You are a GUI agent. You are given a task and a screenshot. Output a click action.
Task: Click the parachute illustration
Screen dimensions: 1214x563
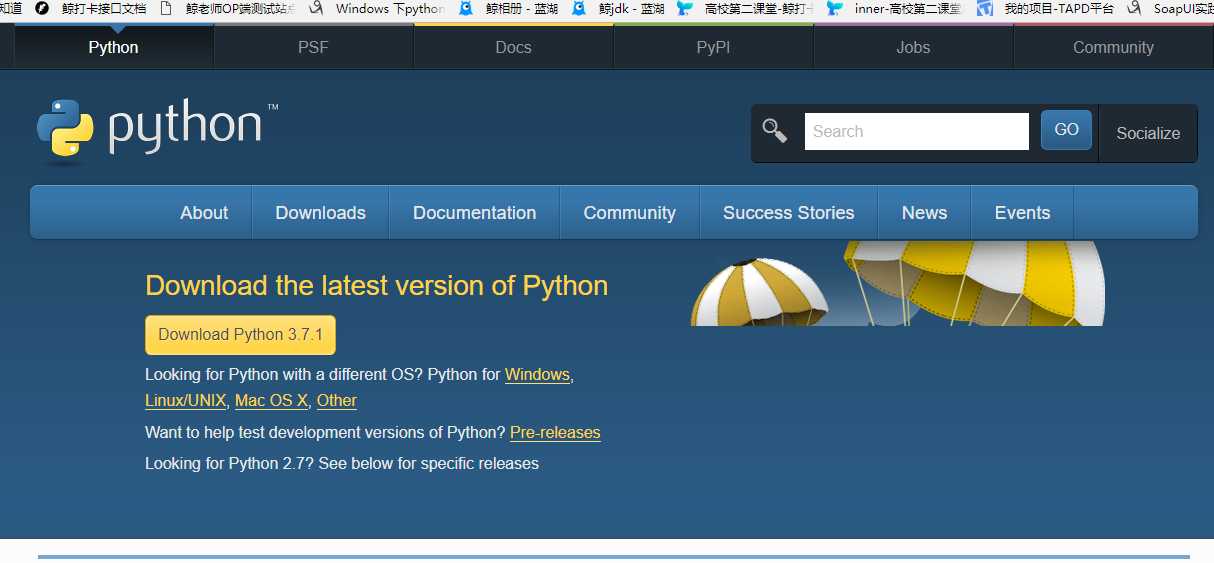tap(897, 283)
